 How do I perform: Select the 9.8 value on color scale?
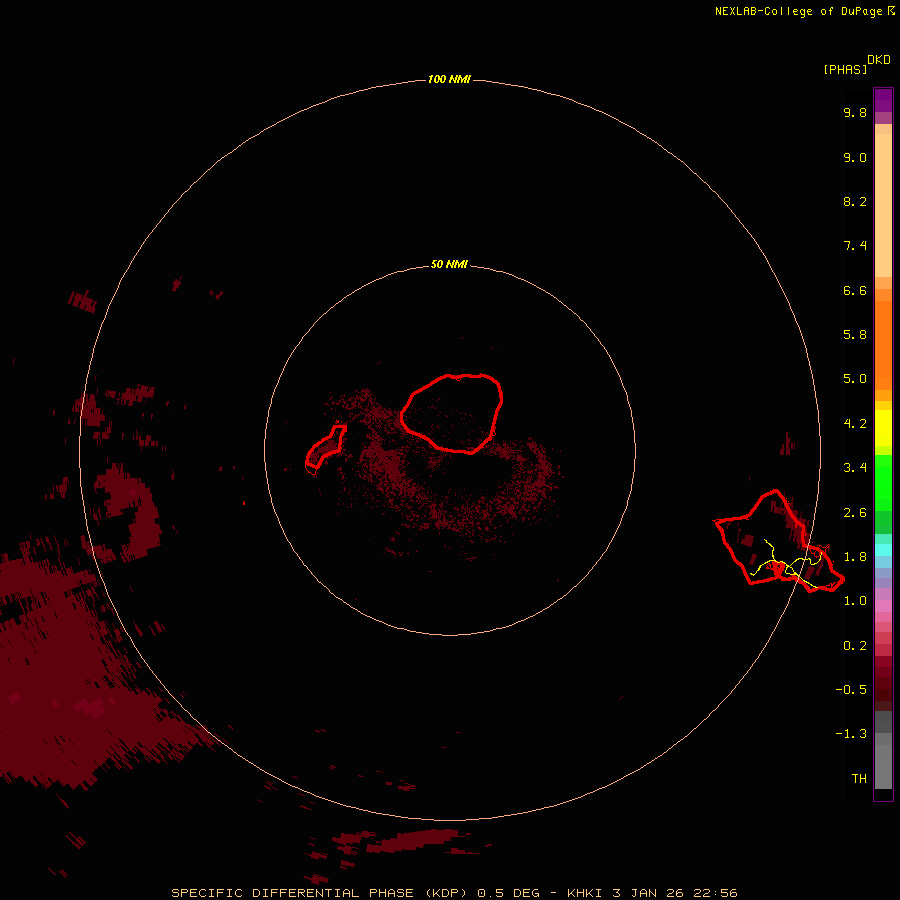coord(855,112)
